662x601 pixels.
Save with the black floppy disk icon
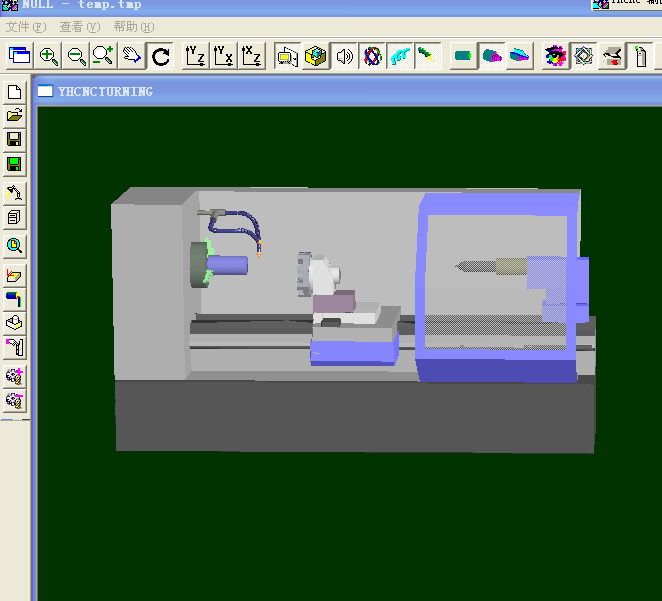click(14, 139)
